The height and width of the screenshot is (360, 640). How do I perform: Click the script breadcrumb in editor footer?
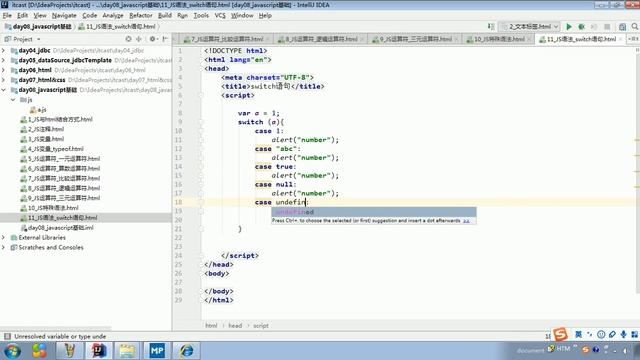click(261, 326)
